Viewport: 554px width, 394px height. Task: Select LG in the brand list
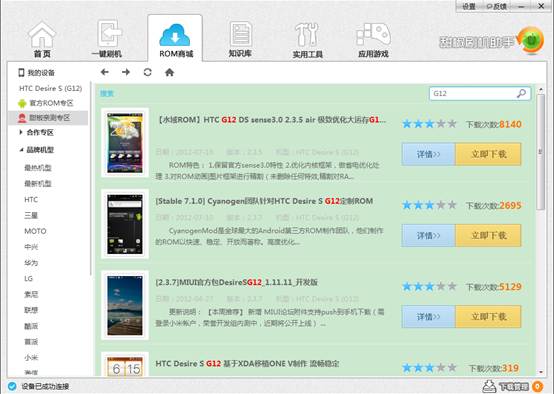click(x=29, y=278)
